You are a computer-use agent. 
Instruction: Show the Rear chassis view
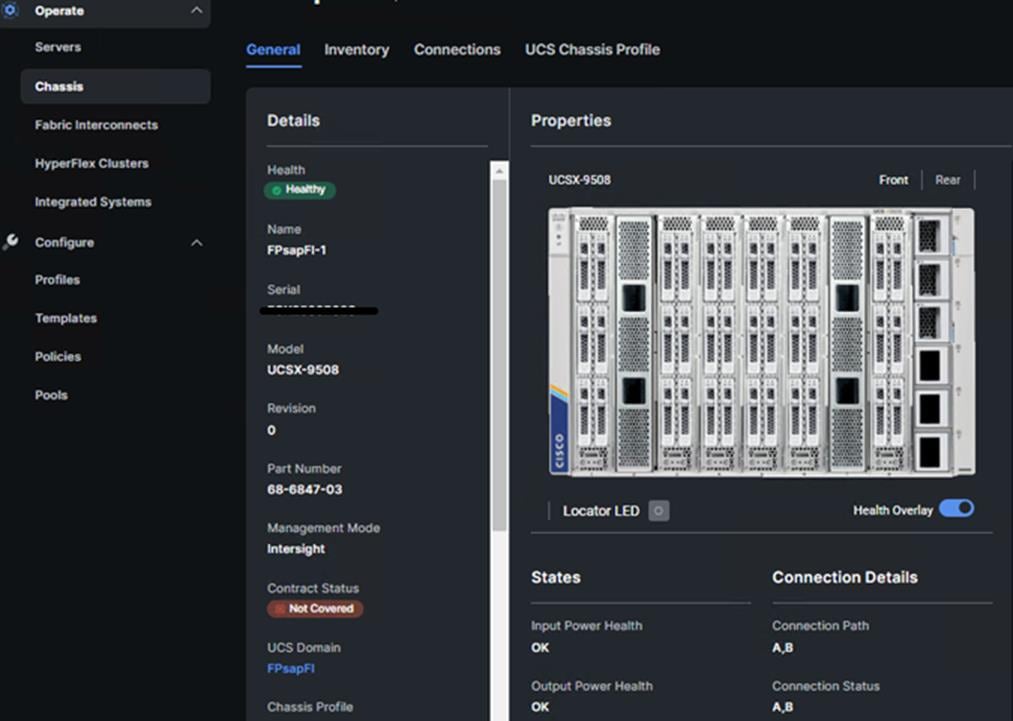click(948, 180)
